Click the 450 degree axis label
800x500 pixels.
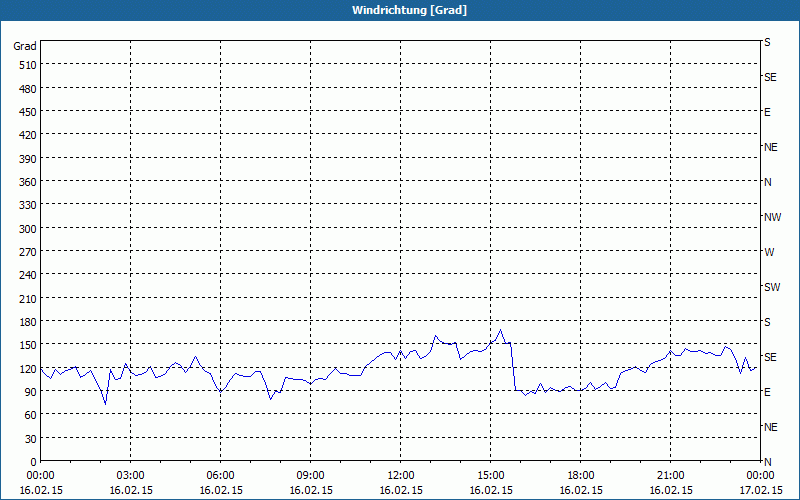click(x=28, y=112)
